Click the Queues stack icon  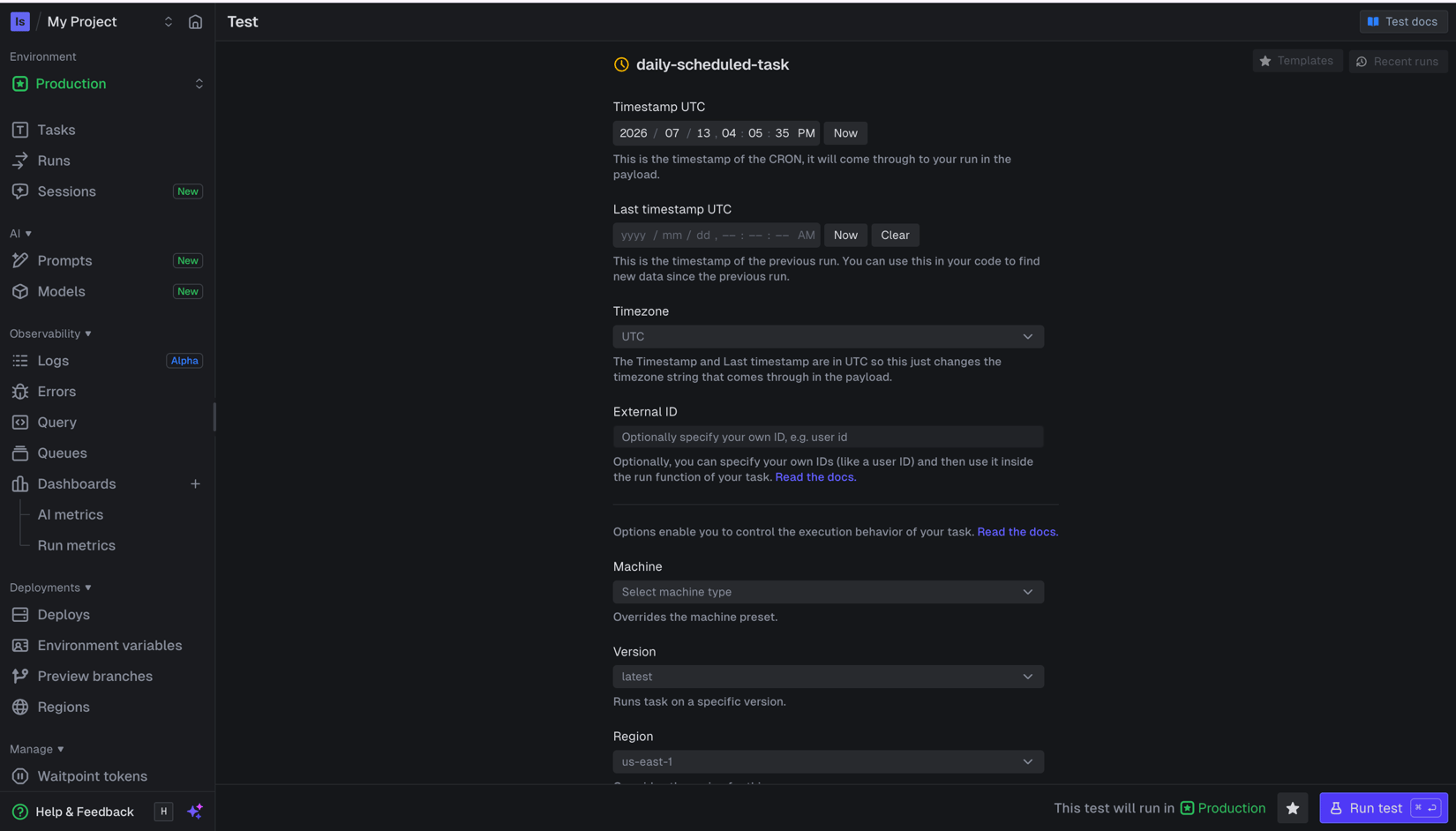tap(20, 453)
